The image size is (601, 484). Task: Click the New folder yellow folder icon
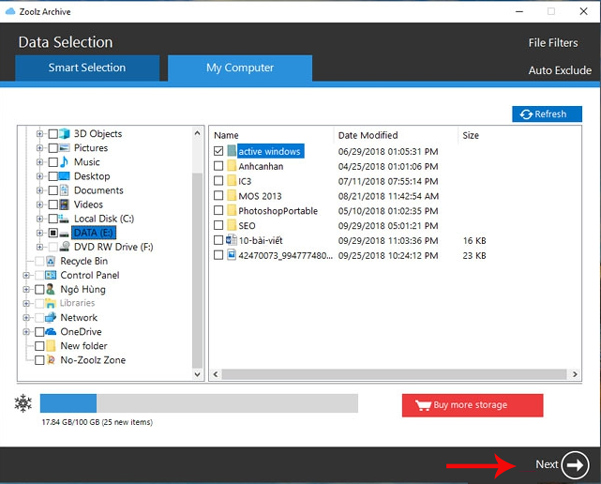pos(51,346)
